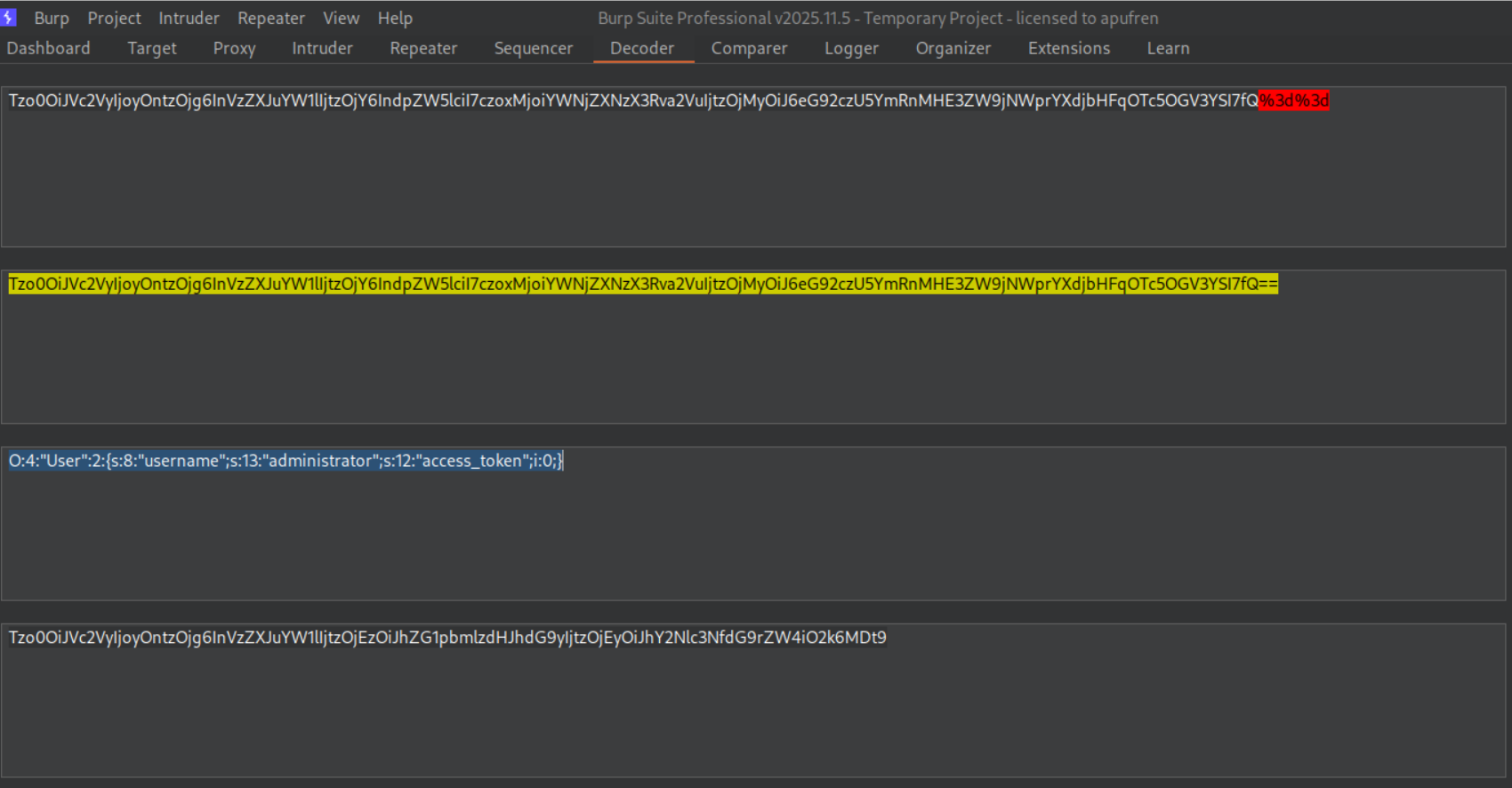Go to the Proxy tab

[234, 48]
